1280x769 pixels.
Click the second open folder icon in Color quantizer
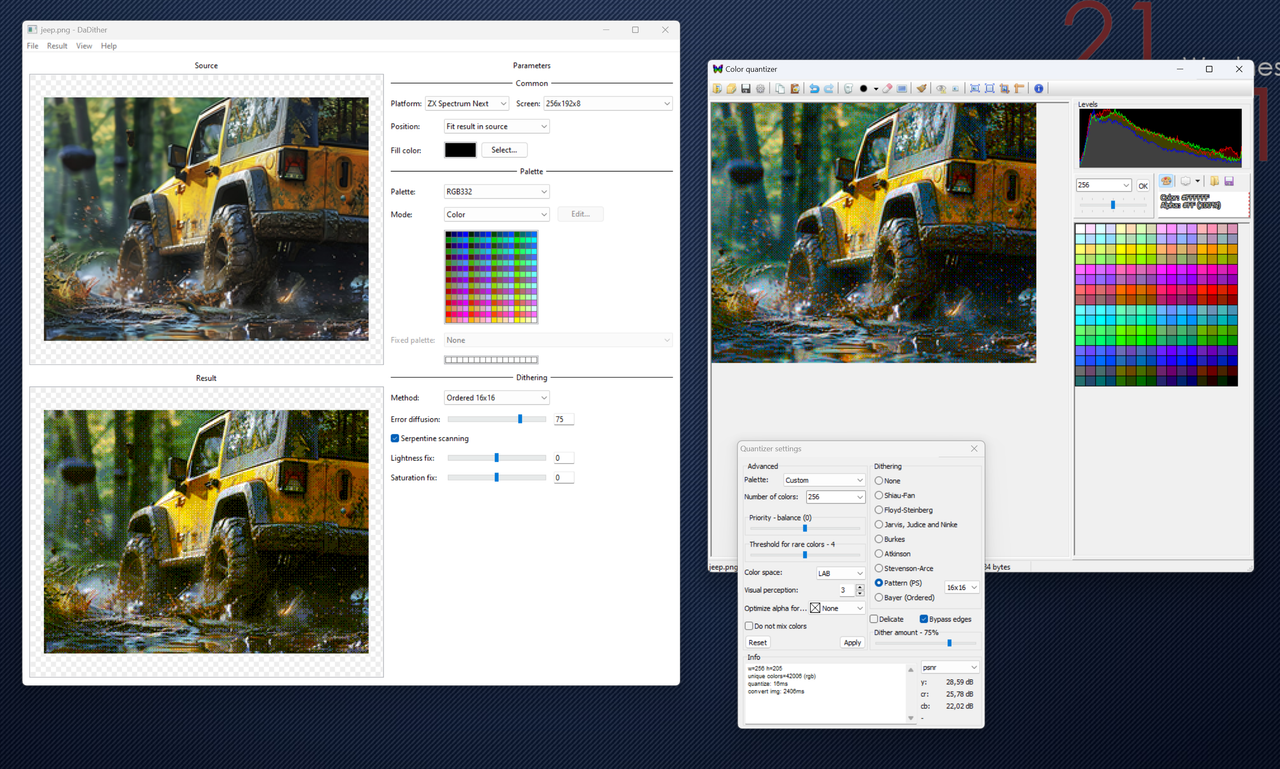(731, 88)
